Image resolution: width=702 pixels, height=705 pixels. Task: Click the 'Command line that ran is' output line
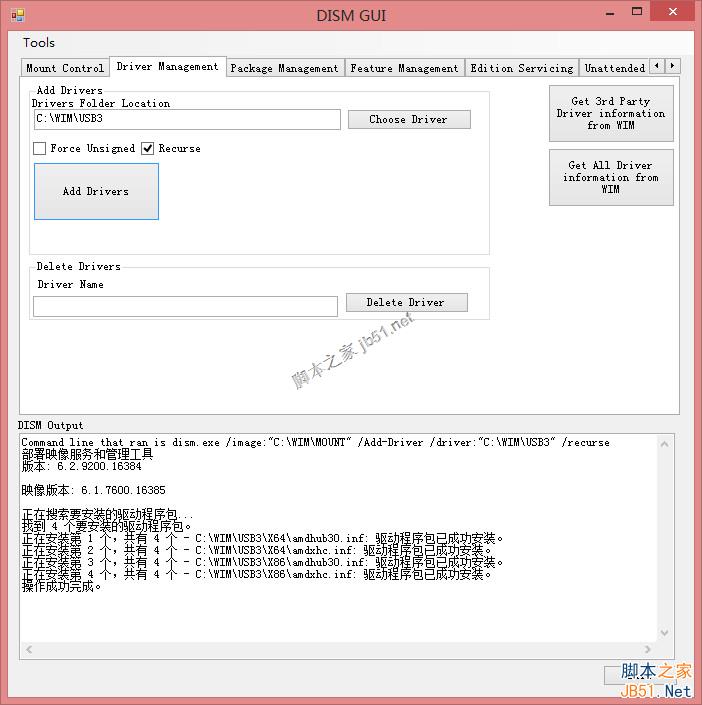[x=315, y=442]
